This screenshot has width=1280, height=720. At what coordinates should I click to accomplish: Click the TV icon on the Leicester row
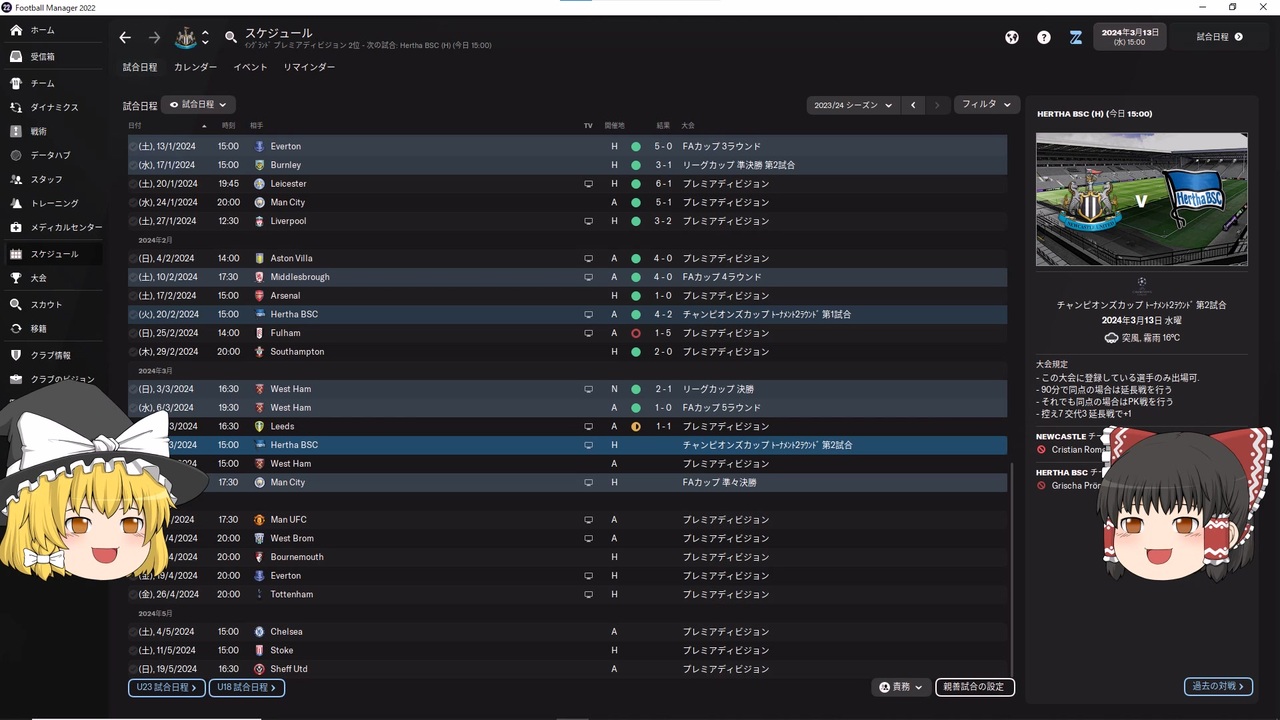pos(589,184)
